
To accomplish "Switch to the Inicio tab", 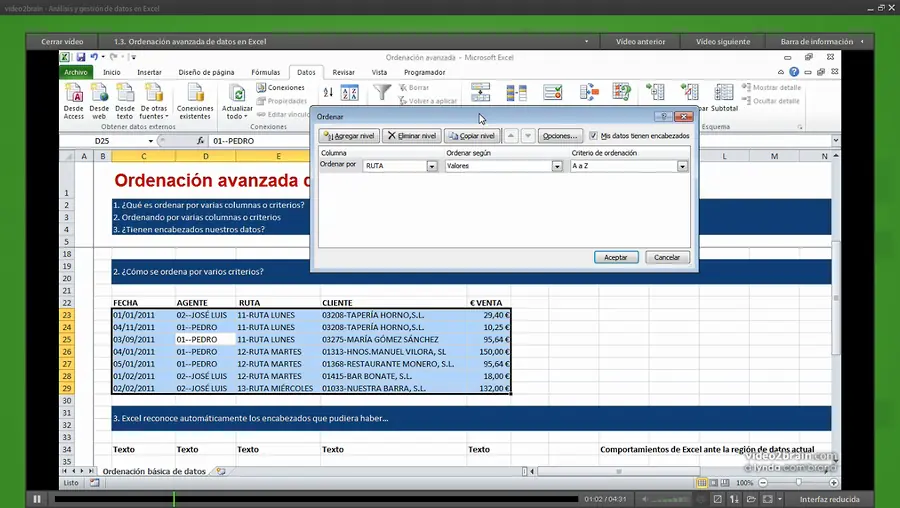I will pos(111,72).
